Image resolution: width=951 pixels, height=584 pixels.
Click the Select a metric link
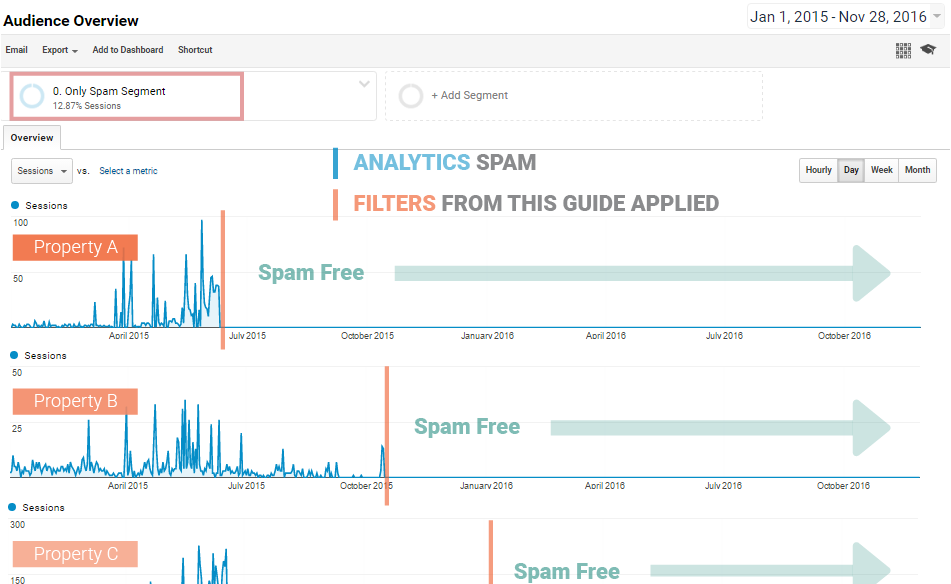[x=128, y=171]
